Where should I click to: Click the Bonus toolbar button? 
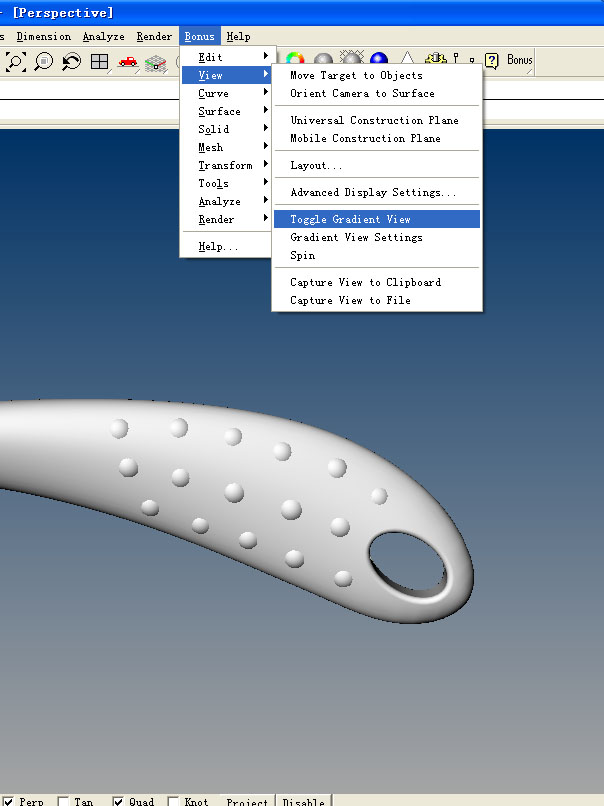click(x=520, y=60)
